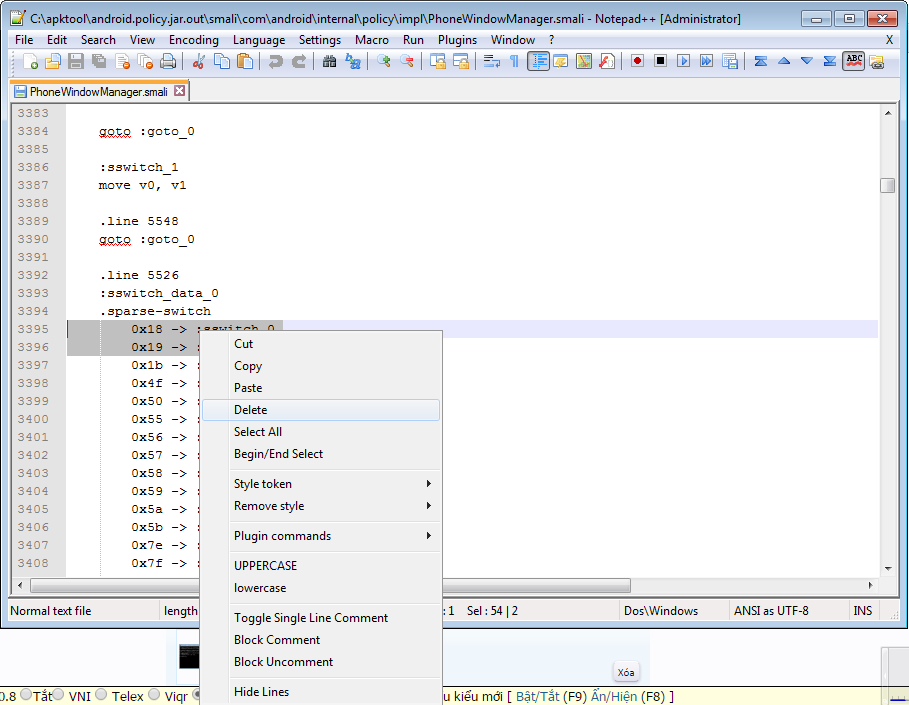909x705 pixels.
Task: Cut selection with the scissors icon
Action: [x=199, y=61]
